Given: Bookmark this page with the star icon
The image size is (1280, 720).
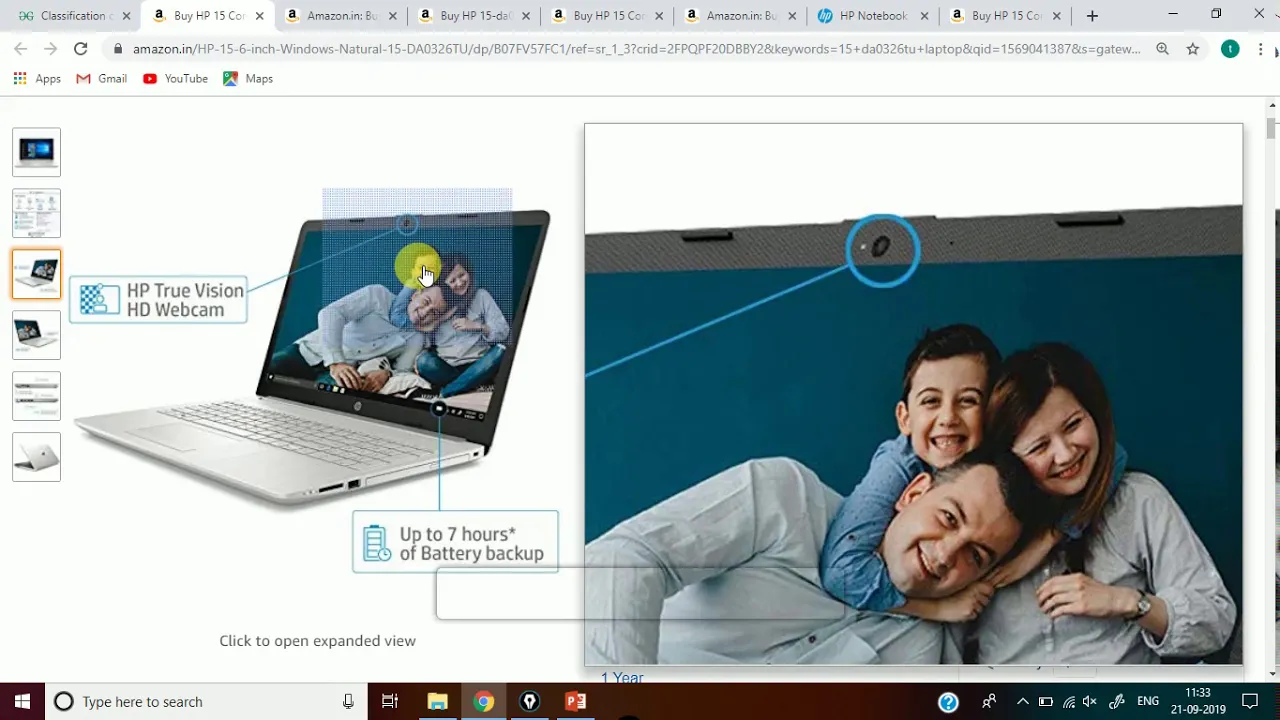Looking at the screenshot, I should (x=1193, y=49).
